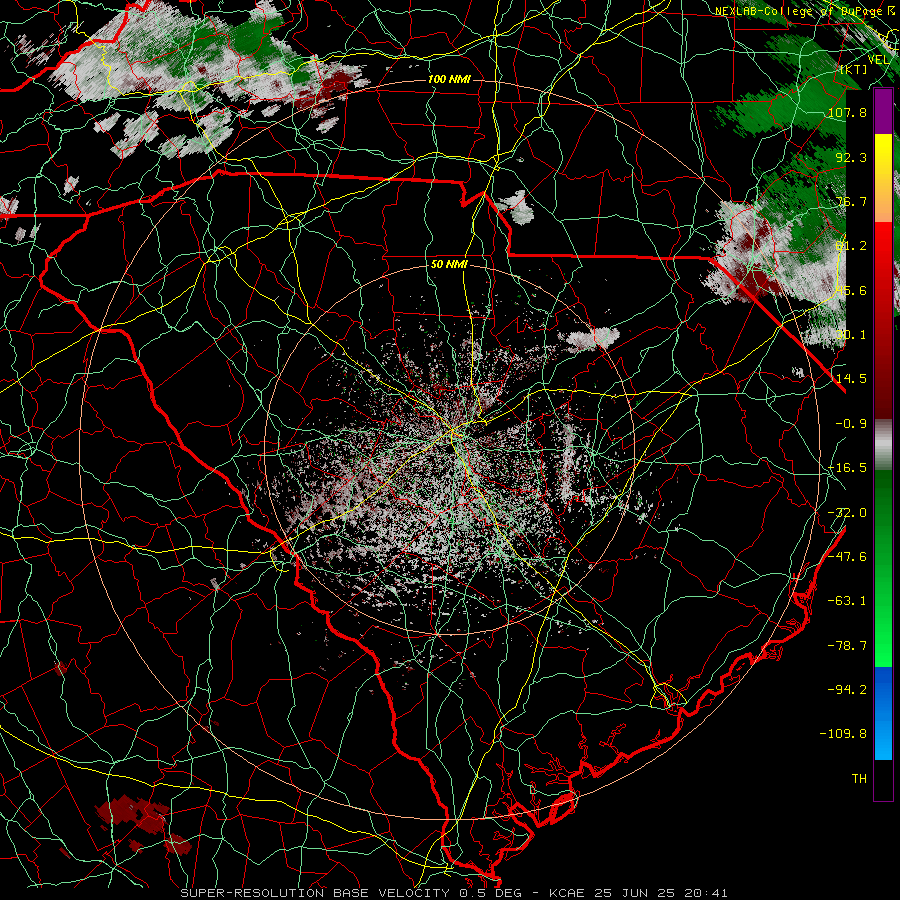
Task: Click the gray near-zero color bar segment
Action: (883, 445)
